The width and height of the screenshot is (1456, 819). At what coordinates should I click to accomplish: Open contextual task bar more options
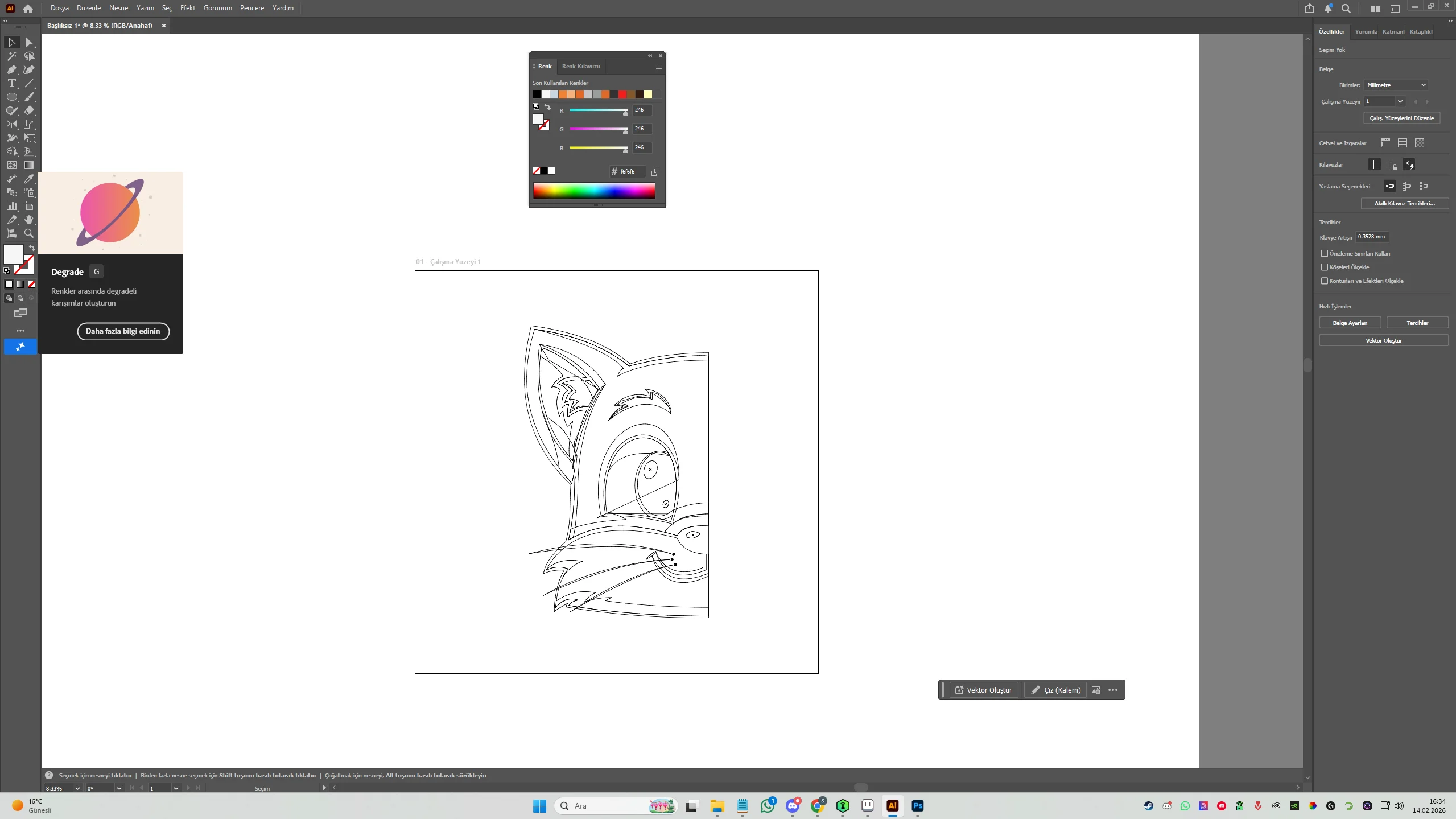[x=1113, y=690]
